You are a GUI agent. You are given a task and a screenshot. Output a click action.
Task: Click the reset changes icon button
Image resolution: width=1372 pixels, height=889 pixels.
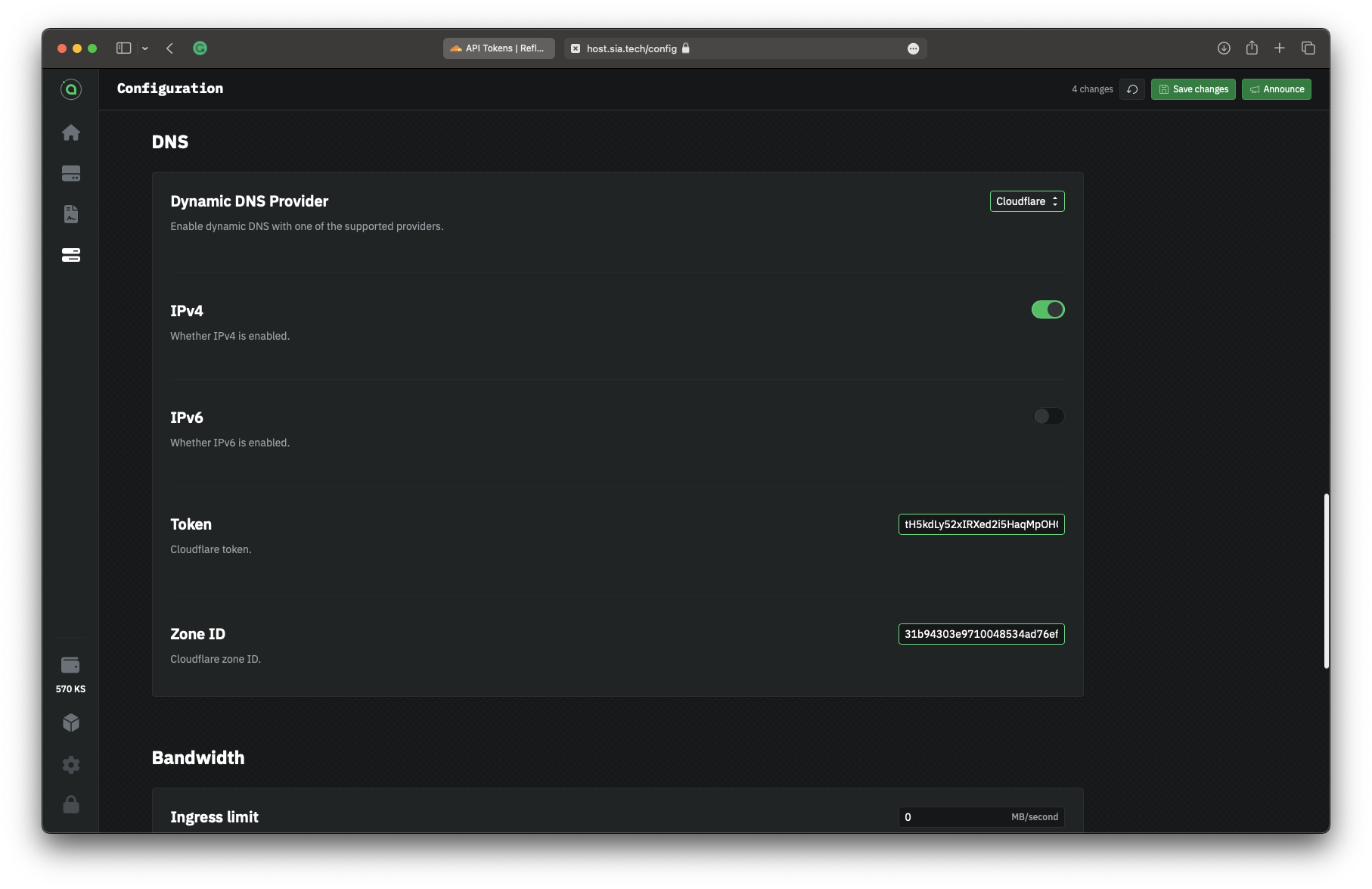pos(1131,89)
